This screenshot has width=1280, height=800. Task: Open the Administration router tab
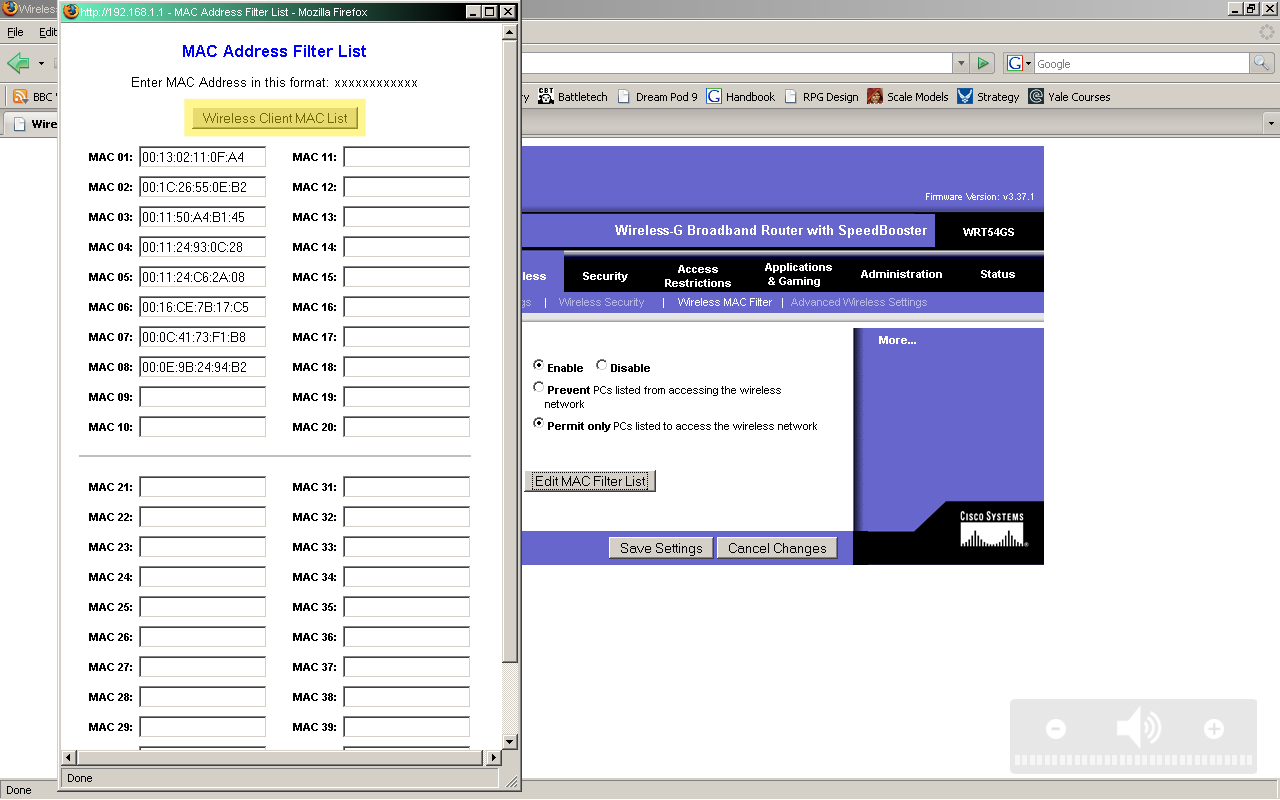click(901, 274)
